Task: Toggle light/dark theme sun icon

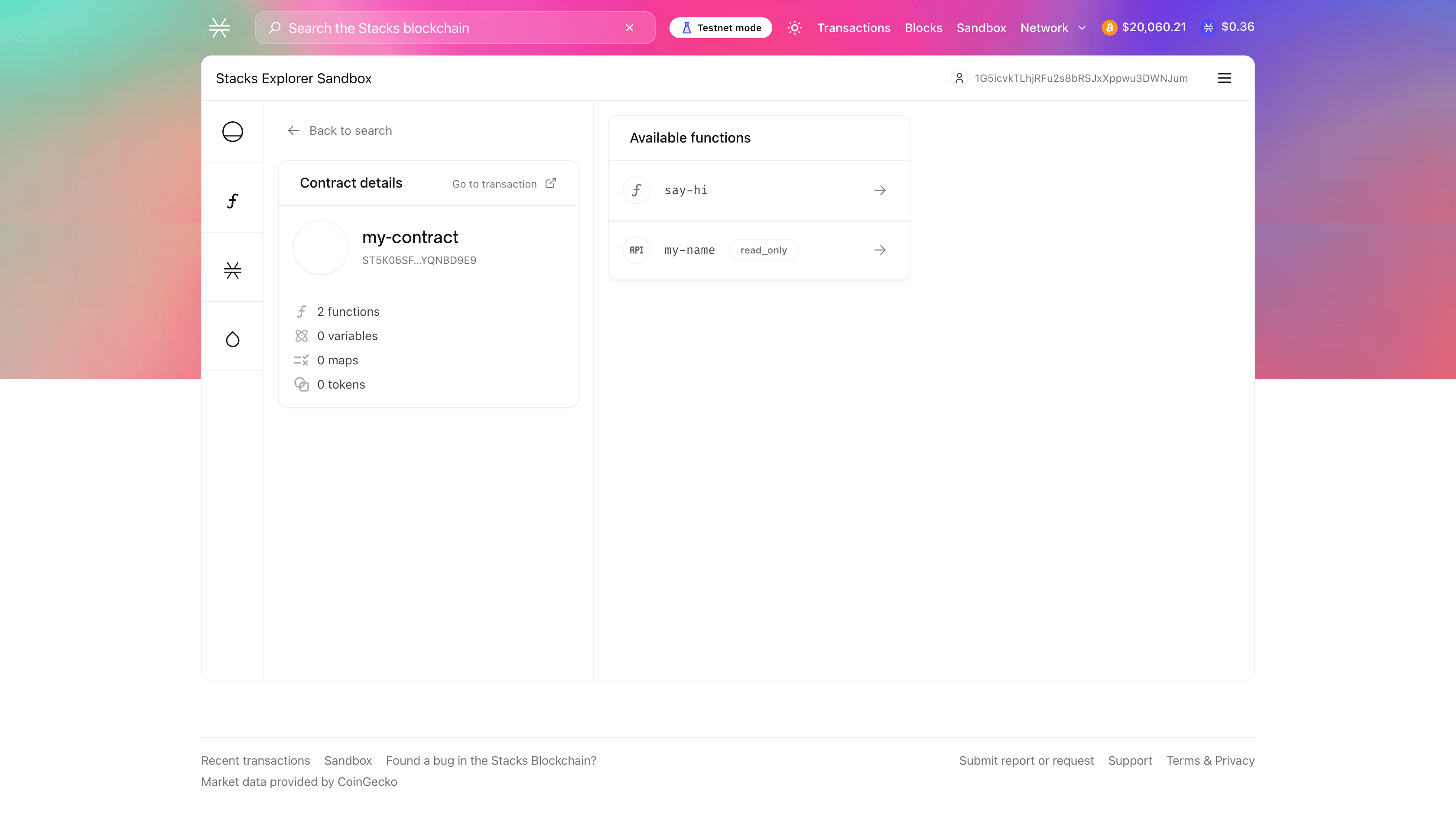Action: [795, 28]
